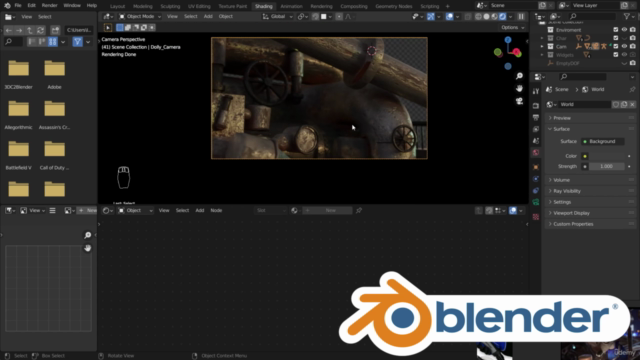The width and height of the screenshot is (640, 360).
Task: Choose wireframe viewport shading mode
Action: (x=478, y=17)
